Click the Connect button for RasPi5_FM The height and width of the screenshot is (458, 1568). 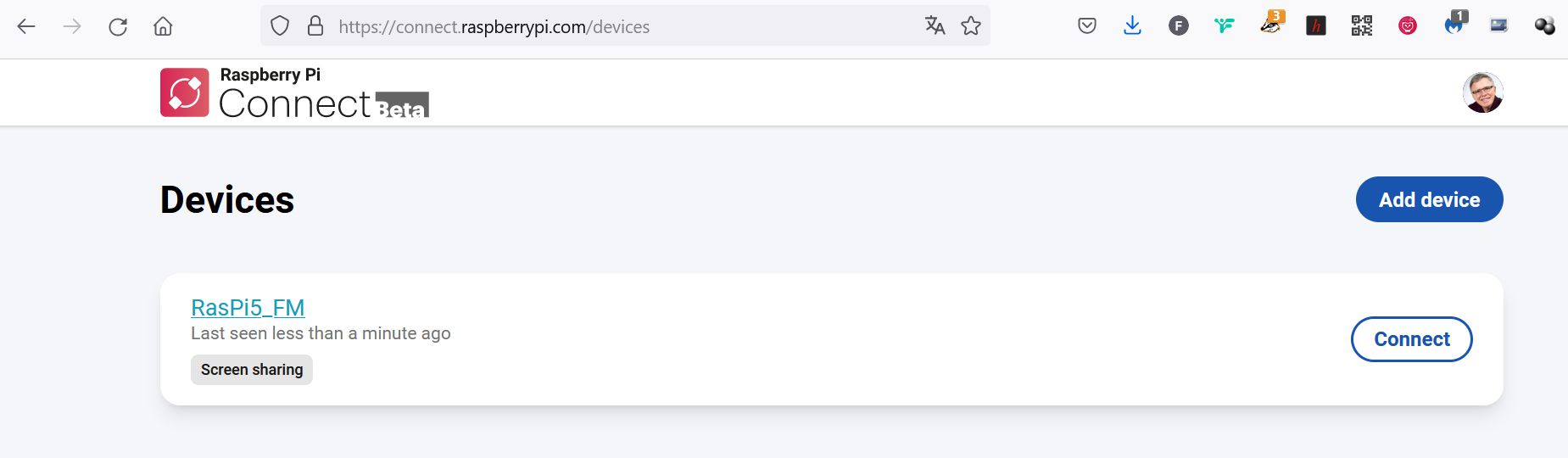coord(1411,339)
